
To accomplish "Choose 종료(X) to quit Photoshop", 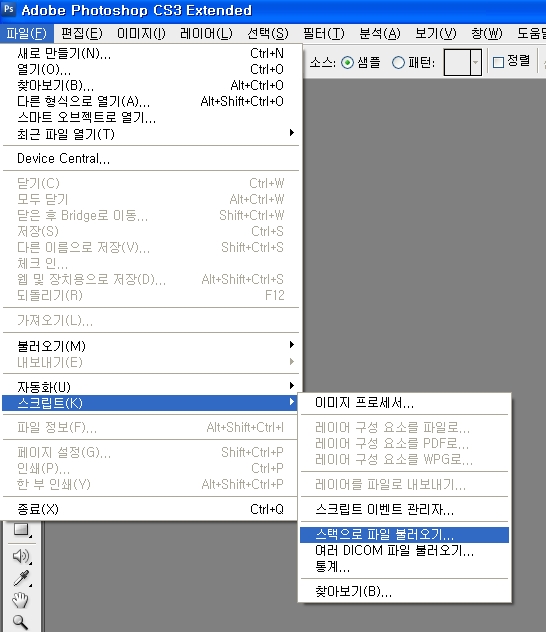I will pos(150,509).
